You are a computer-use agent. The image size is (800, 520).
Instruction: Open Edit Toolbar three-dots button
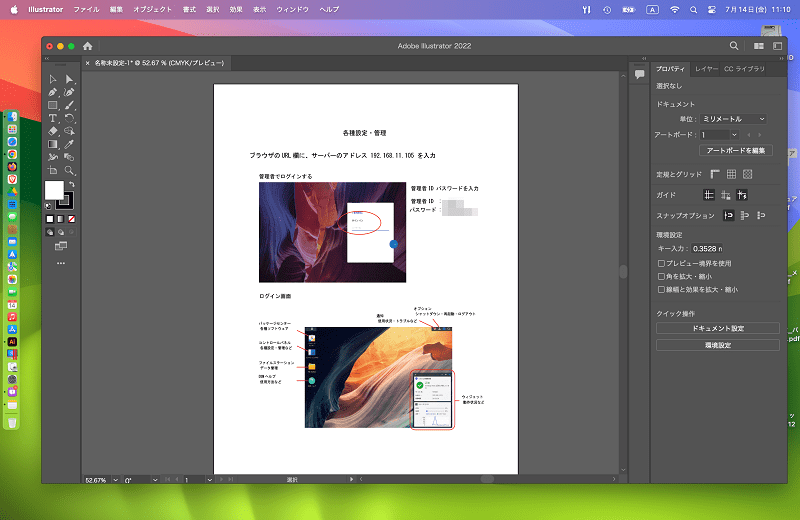(x=61, y=263)
